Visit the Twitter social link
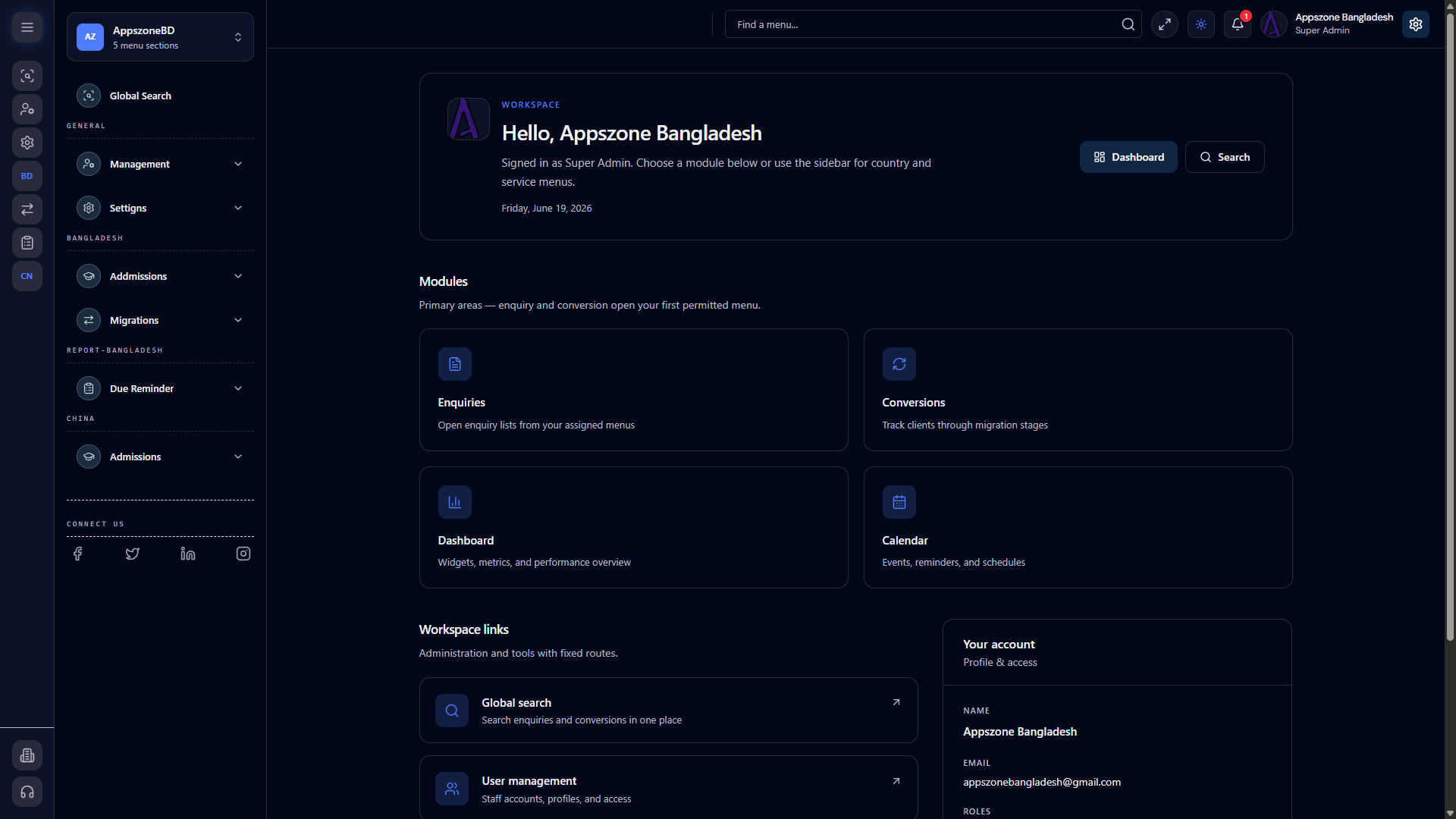This screenshot has width=1456, height=819. pos(133,554)
